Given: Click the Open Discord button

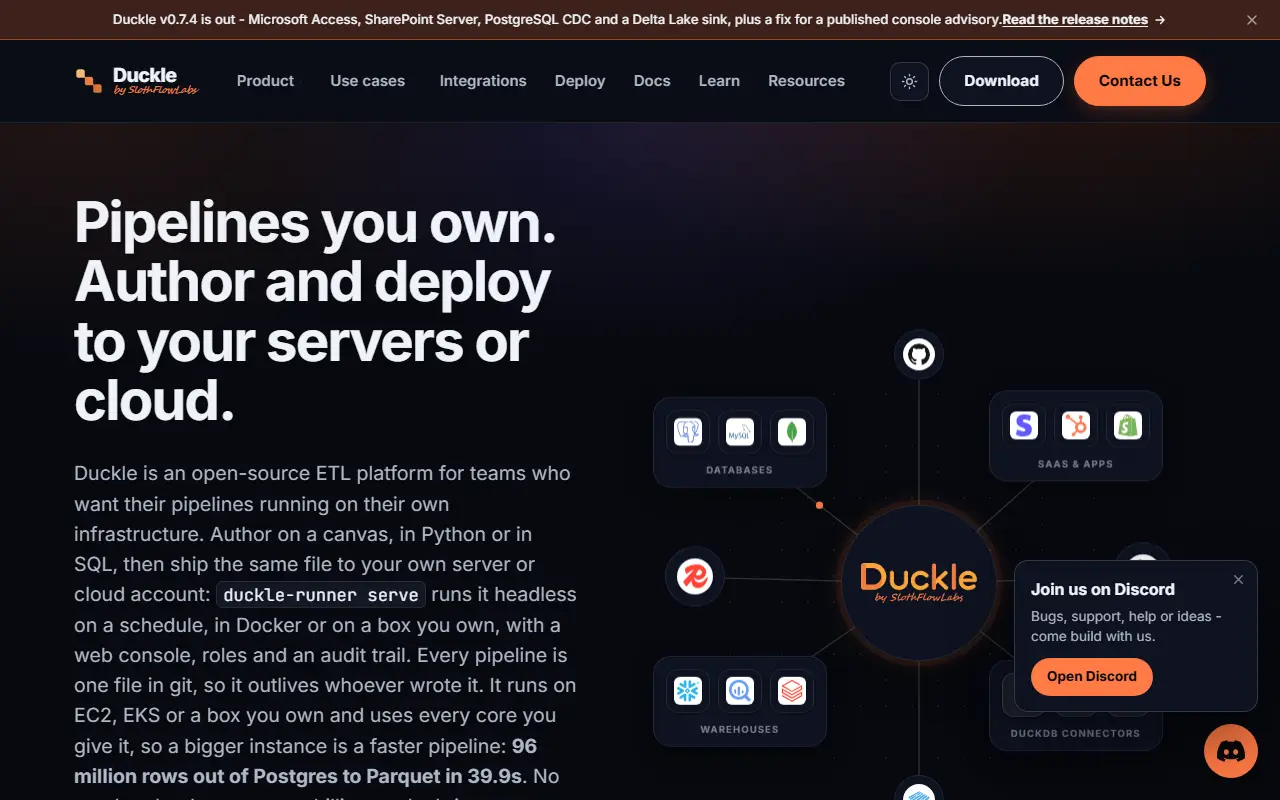Looking at the screenshot, I should 1092,677.
